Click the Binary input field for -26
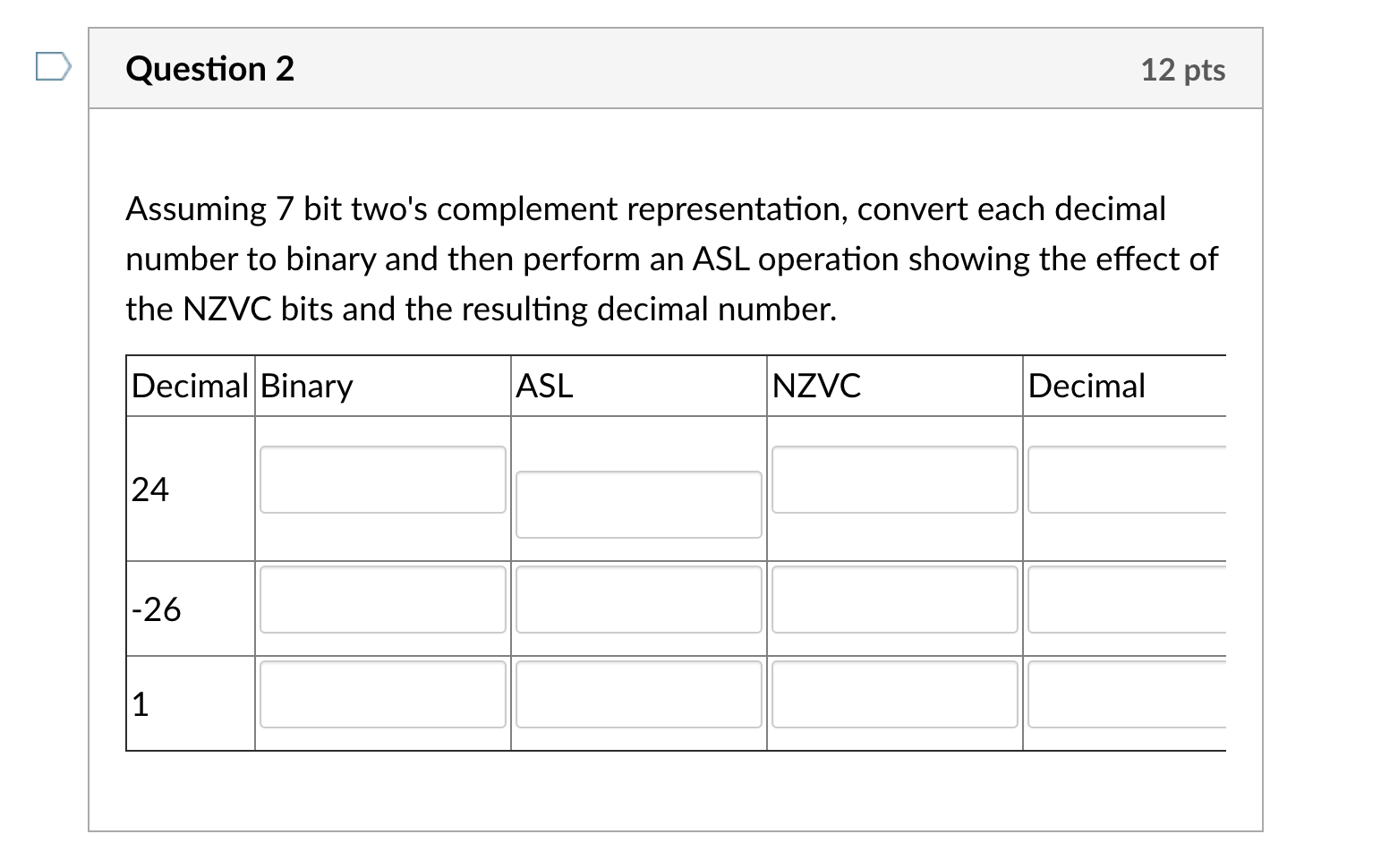The image size is (1398, 868). coord(382,600)
